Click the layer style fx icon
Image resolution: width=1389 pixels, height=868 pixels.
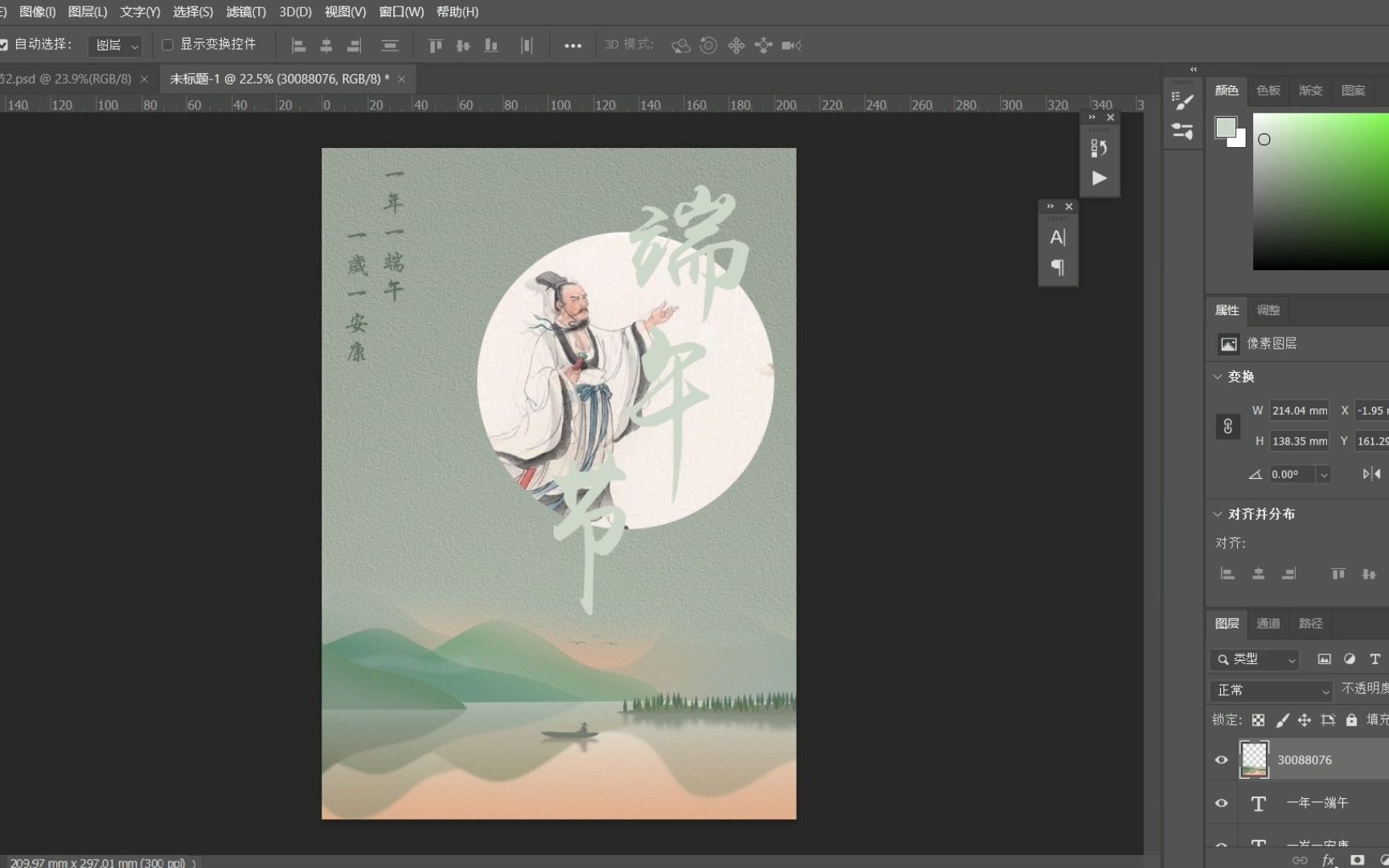coord(1329,860)
